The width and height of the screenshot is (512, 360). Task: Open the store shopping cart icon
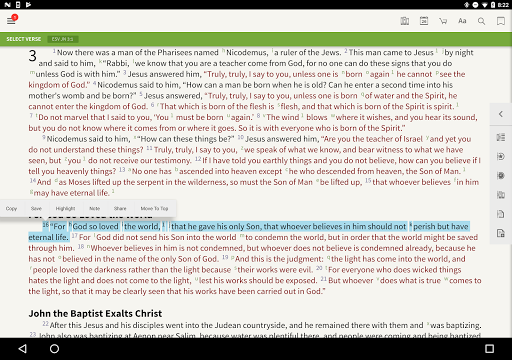pyautogui.click(x=443, y=21)
